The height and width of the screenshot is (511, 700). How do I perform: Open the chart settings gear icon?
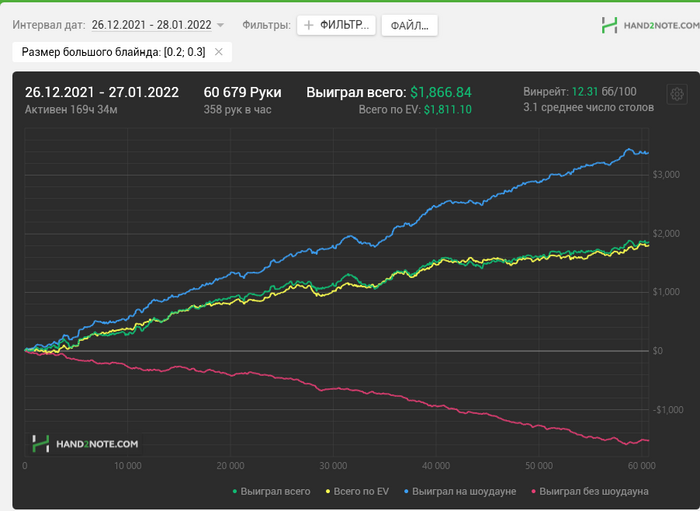677,94
